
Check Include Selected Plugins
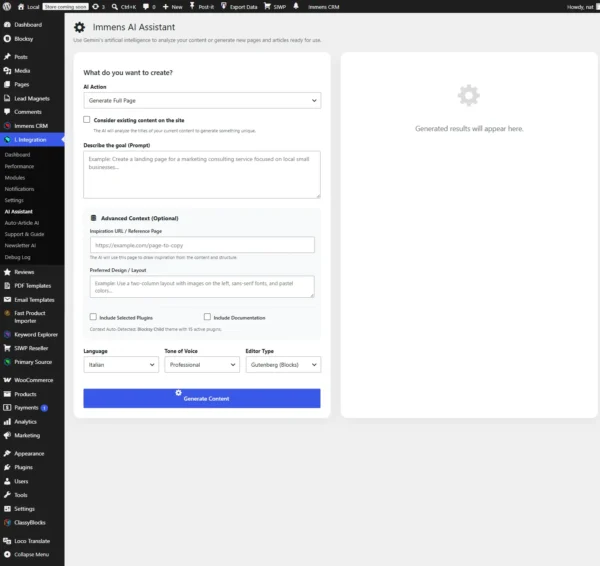(x=93, y=317)
